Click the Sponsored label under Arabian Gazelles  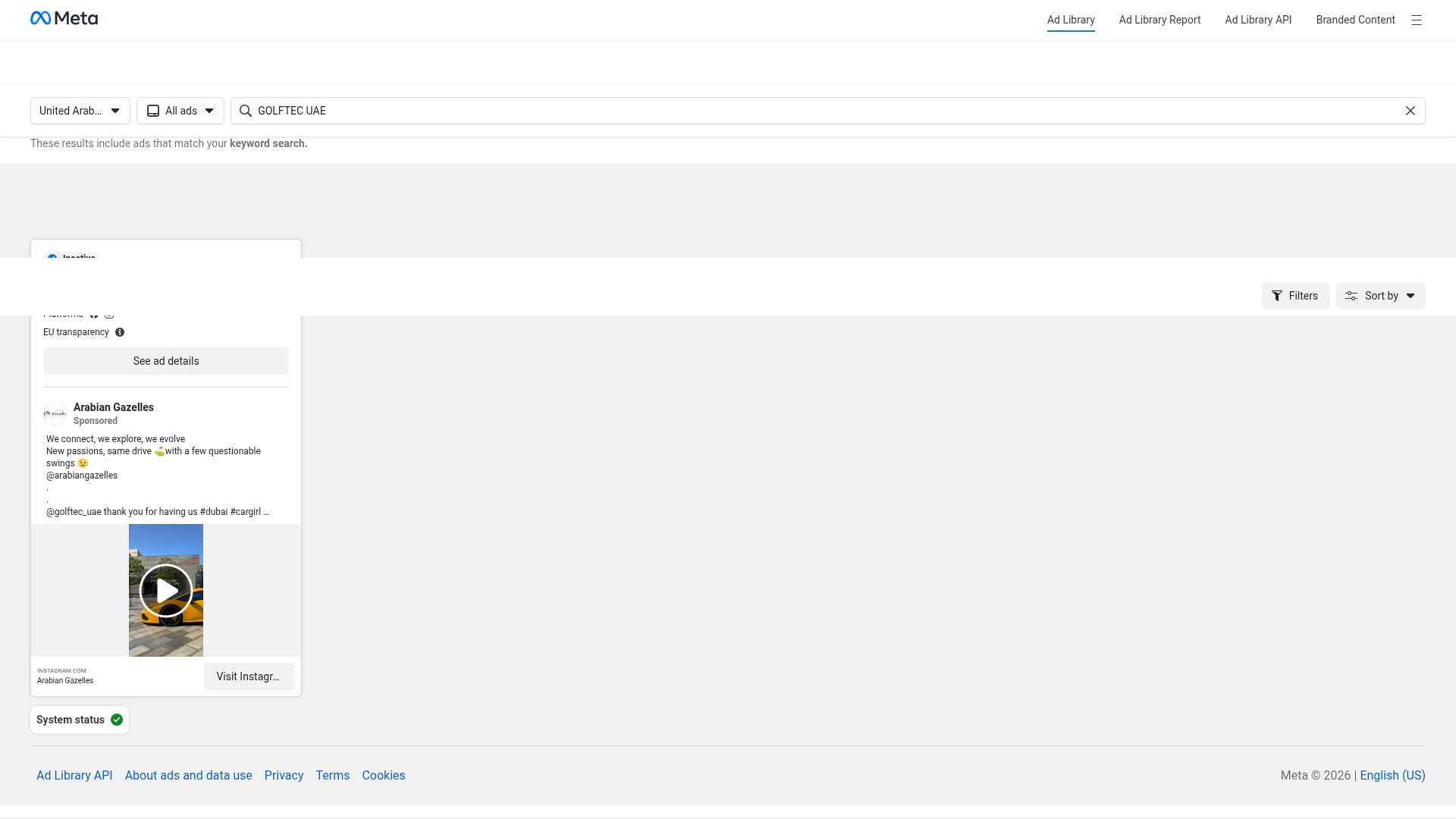[96, 421]
